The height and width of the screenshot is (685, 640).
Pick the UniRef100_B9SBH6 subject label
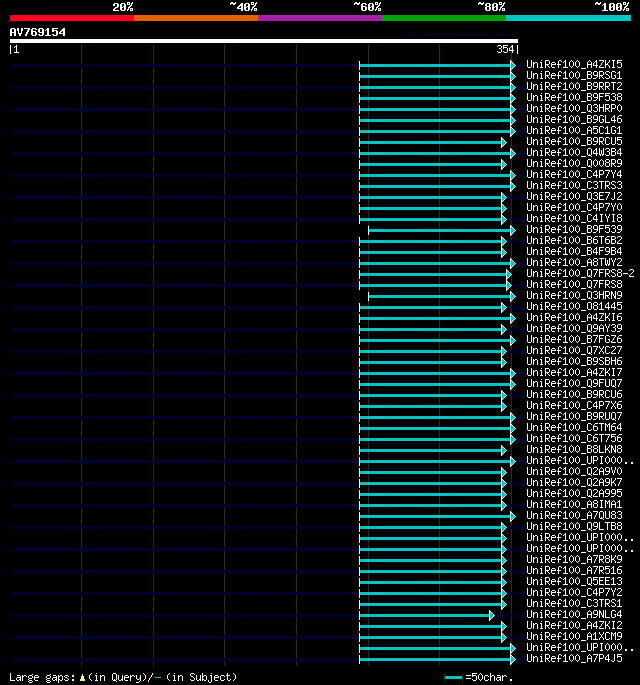[x=574, y=361]
